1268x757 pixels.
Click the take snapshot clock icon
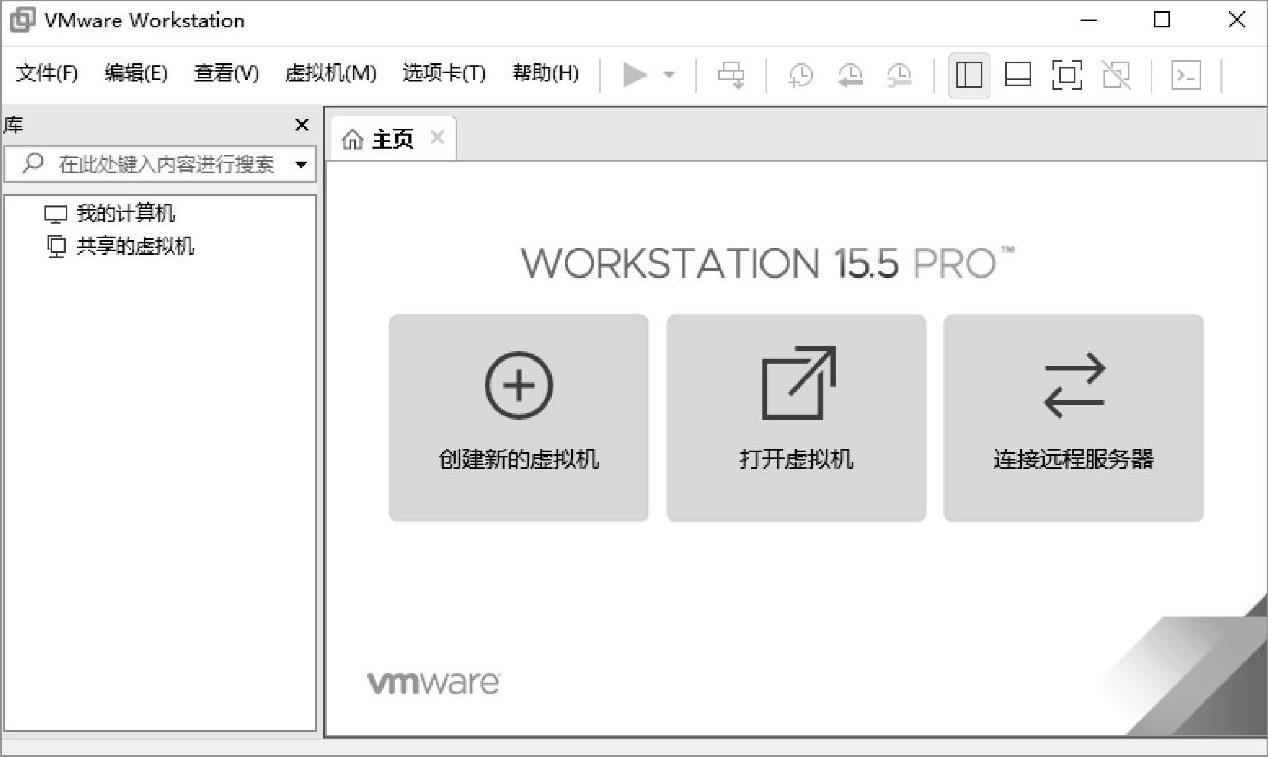(x=800, y=75)
